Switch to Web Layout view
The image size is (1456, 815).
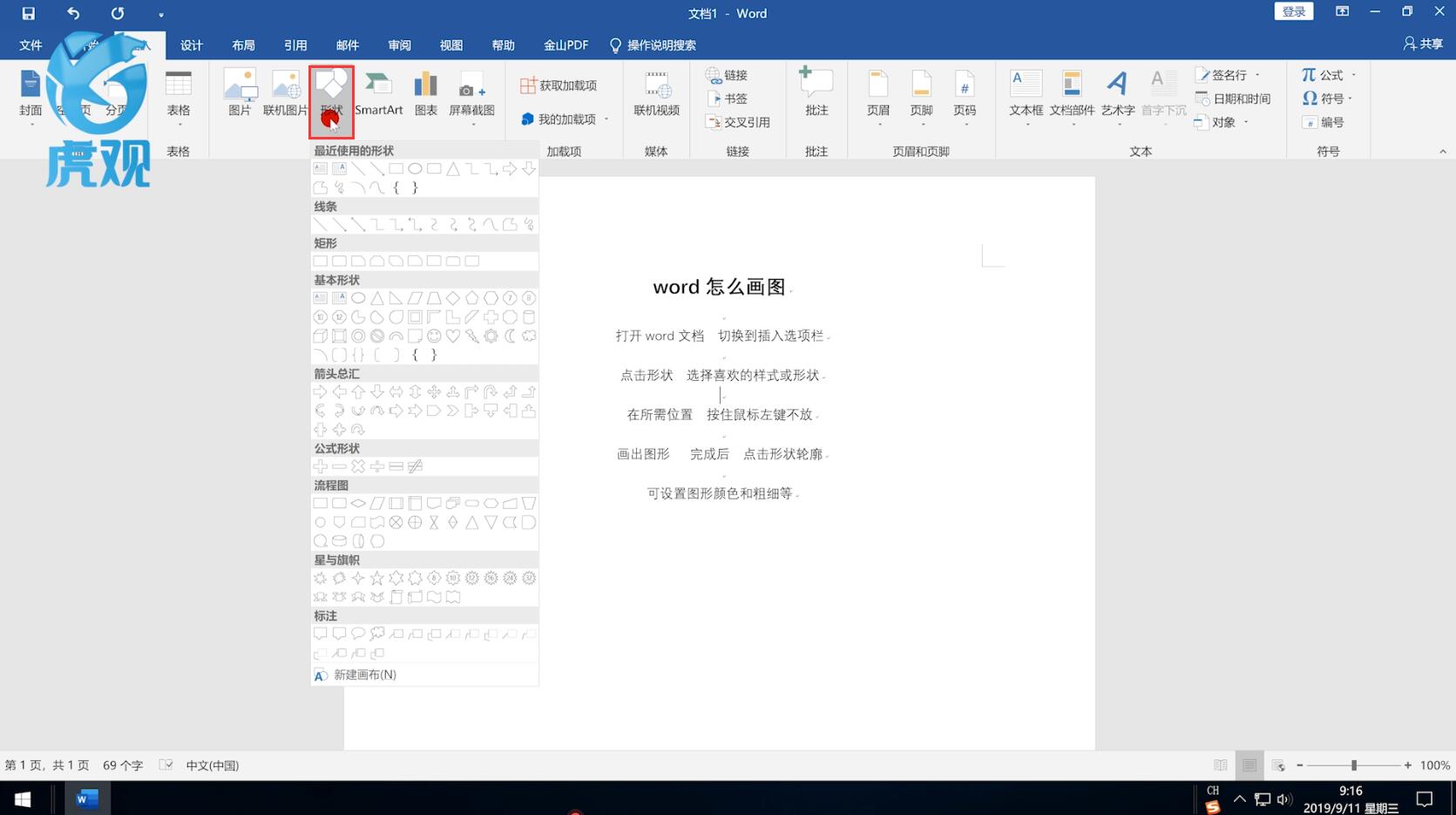[x=1278, y=765]
